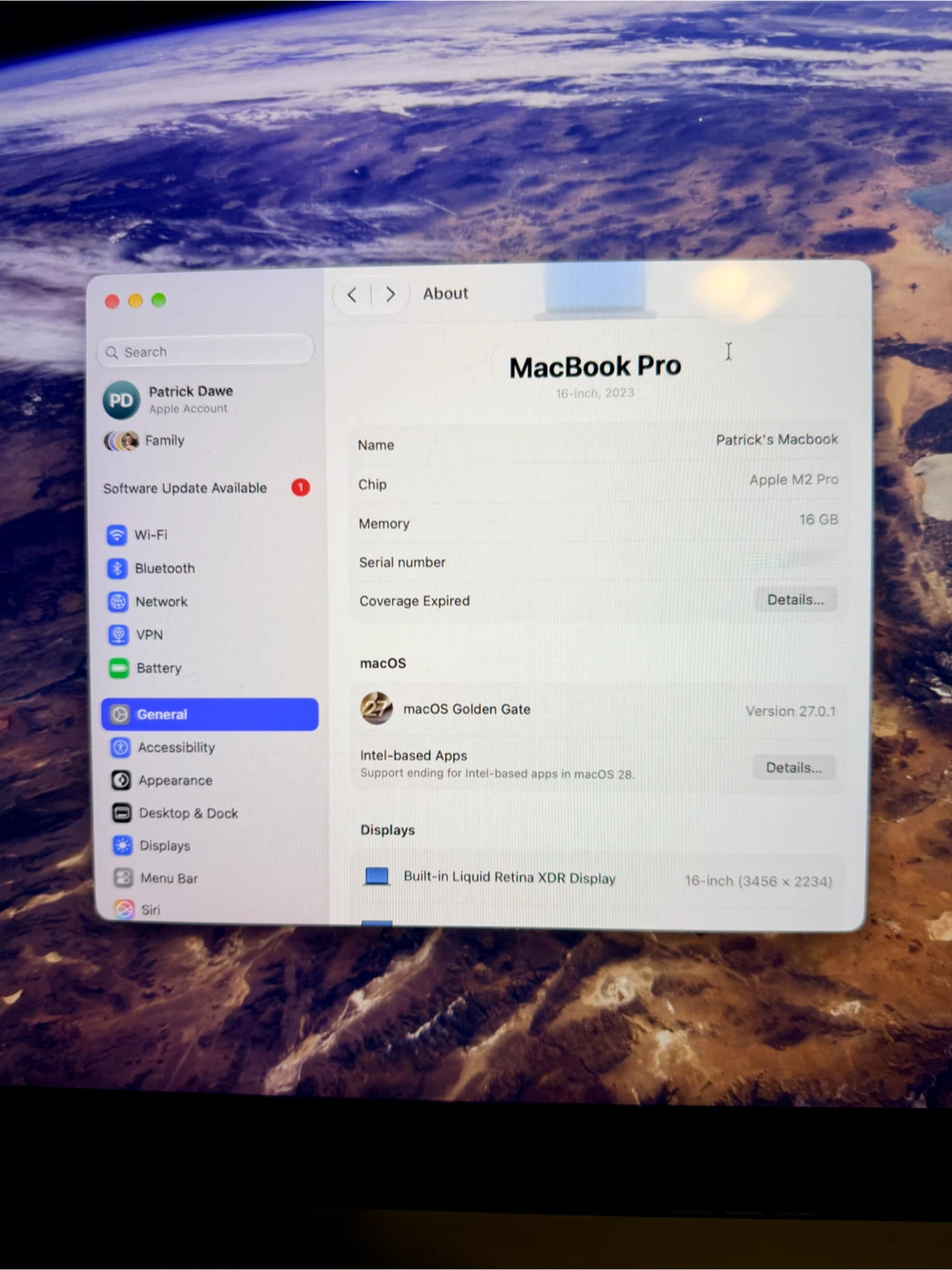The image size is (952, 1270).
Task: Go forward with the right chevron
Action: (x=390, y=295)
